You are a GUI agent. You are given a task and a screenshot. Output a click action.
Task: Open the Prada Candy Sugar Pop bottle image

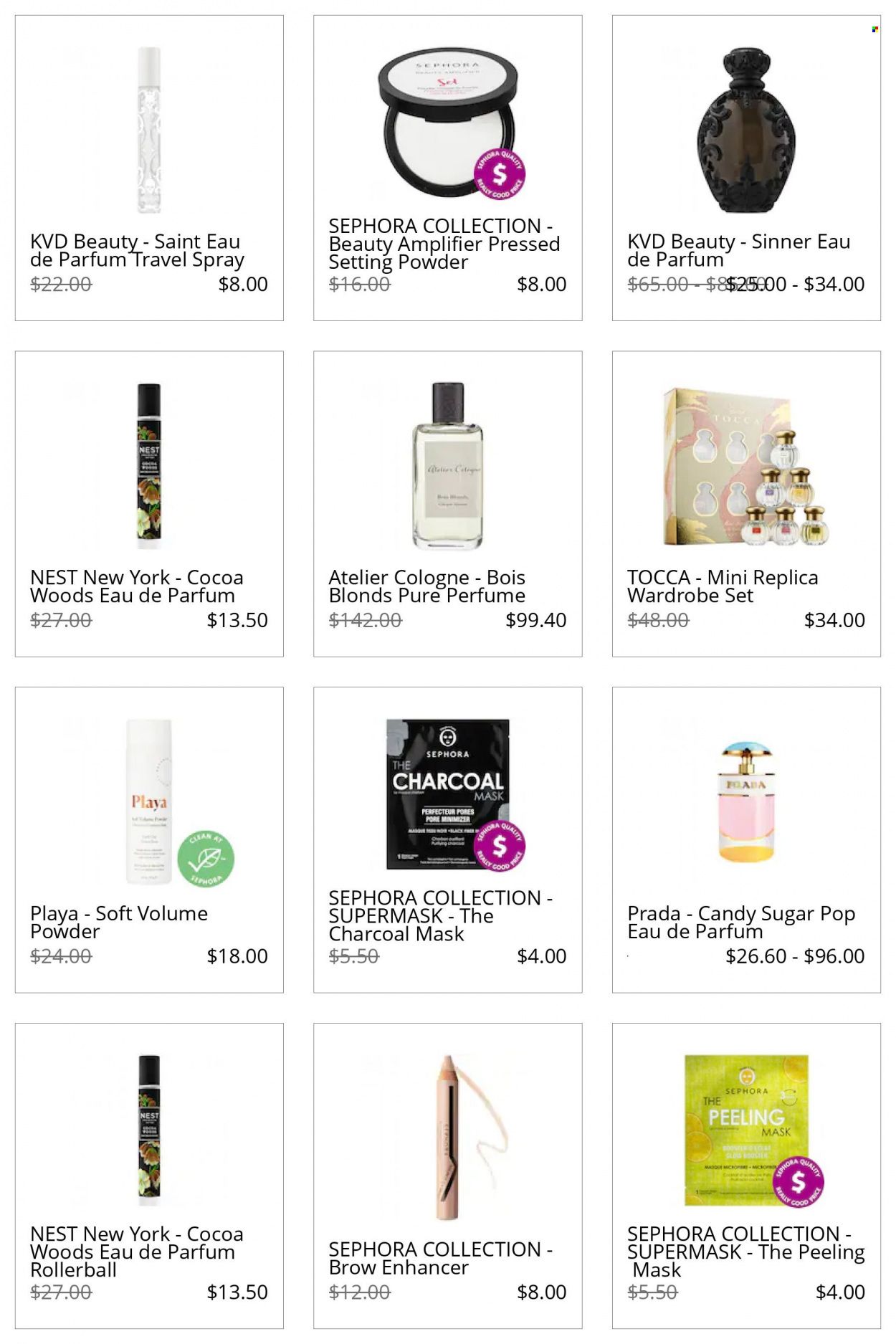(746, 802)
